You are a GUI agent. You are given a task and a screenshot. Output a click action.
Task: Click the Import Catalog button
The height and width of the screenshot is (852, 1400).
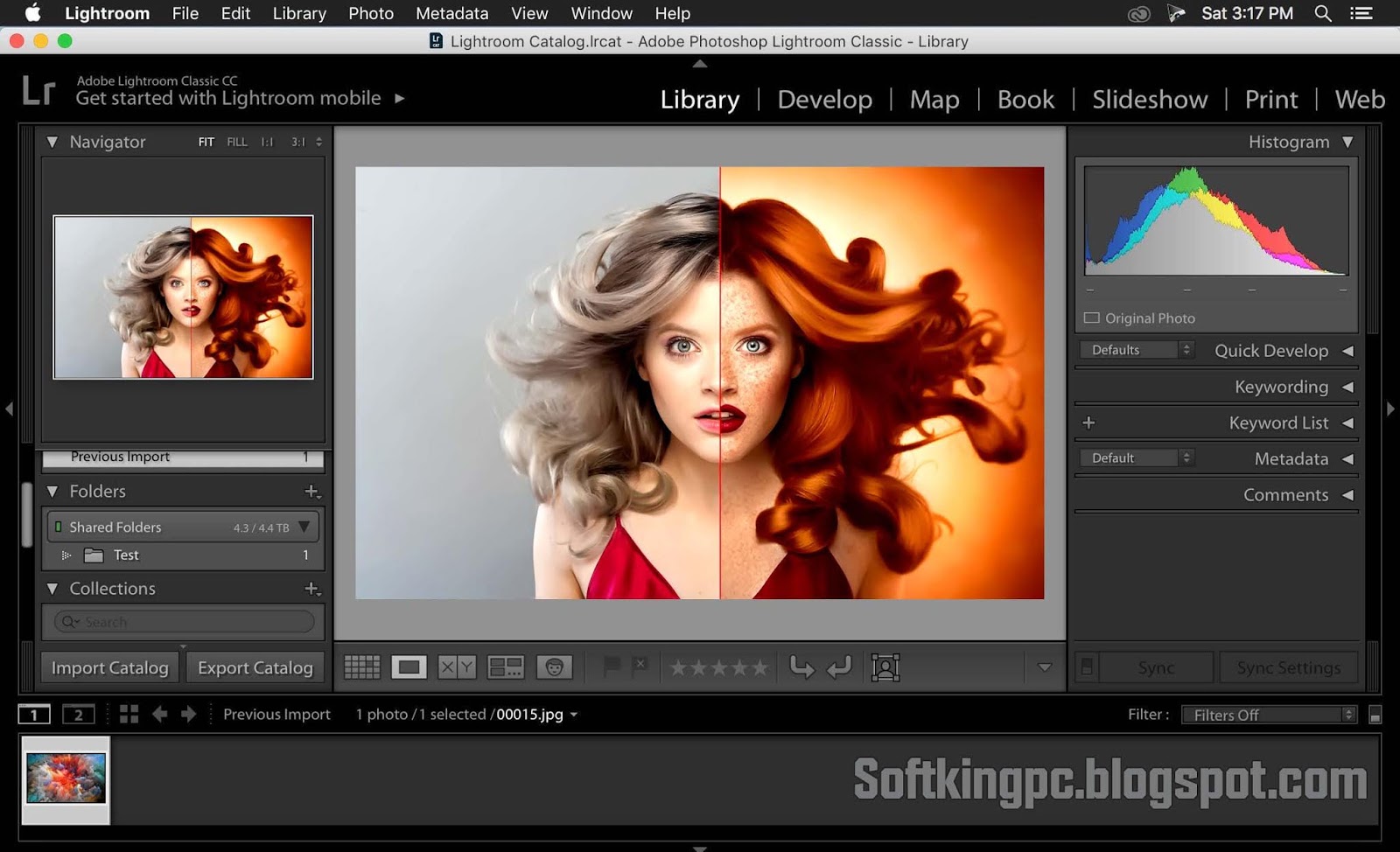pyautogui.click(x=108, y=667)
